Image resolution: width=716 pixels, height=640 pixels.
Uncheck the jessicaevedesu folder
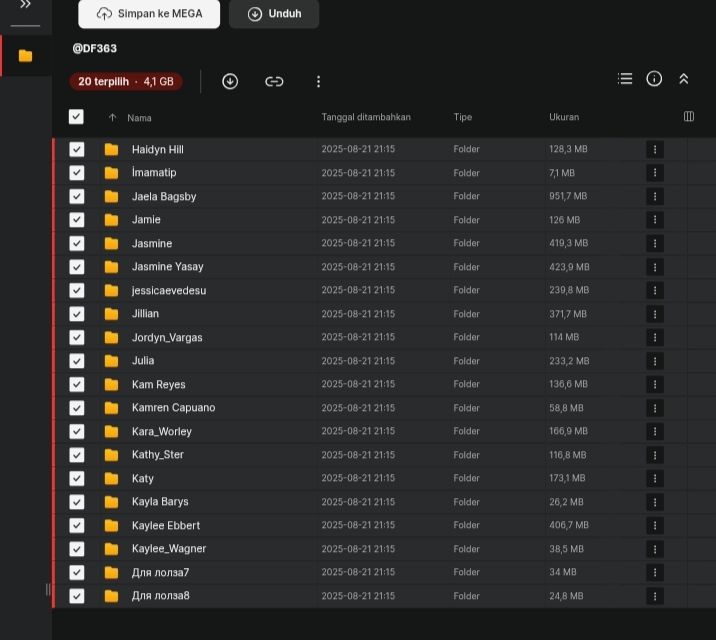(77, 290)
